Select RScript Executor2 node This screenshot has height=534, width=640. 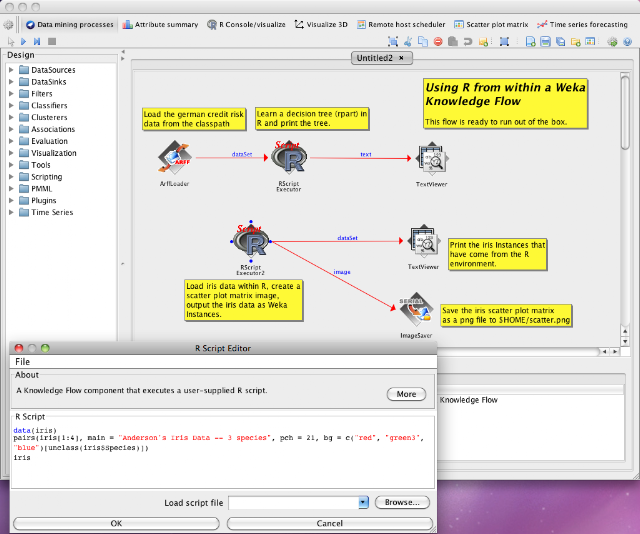(x=251, y=241)
